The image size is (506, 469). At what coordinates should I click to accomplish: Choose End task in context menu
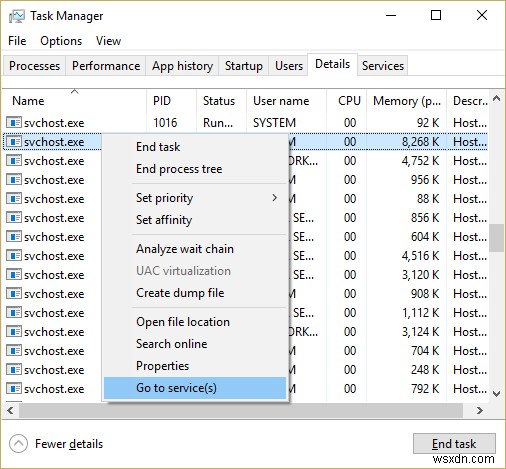[x=195, y=147]
